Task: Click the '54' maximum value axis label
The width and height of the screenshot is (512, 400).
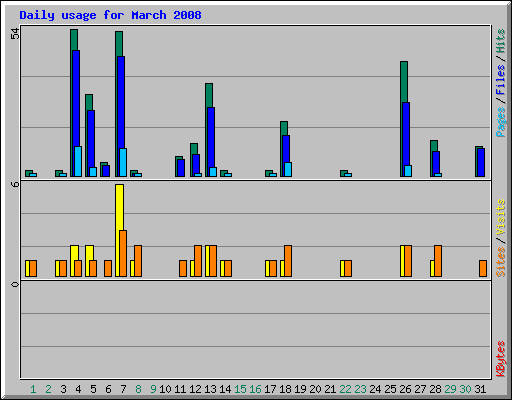Action: coord(15,34)
